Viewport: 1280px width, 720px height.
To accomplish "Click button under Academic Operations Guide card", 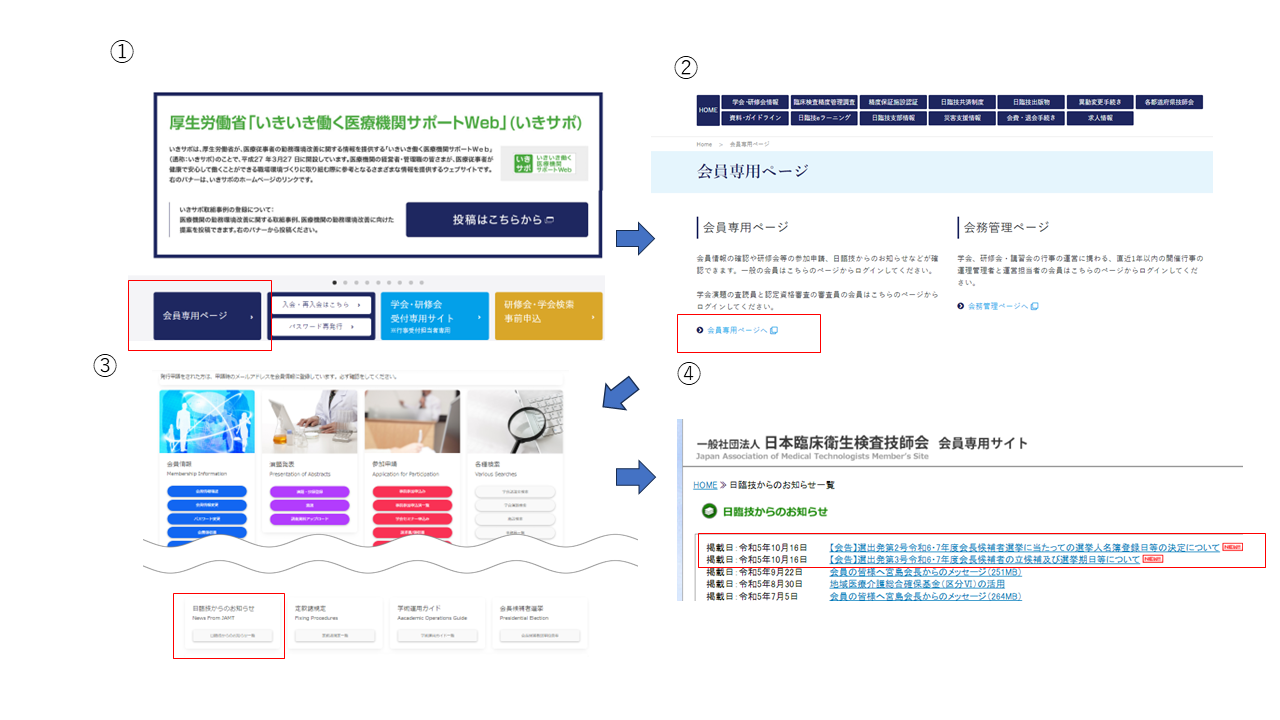I will click(437, 635).
